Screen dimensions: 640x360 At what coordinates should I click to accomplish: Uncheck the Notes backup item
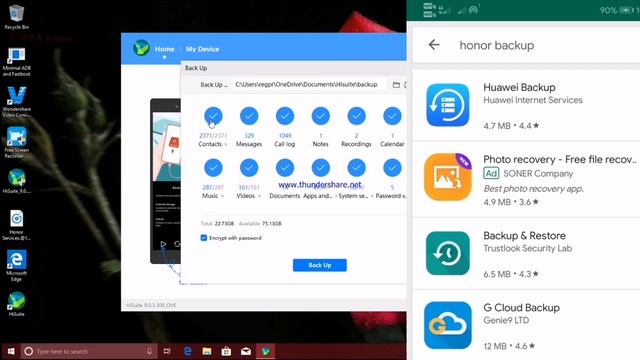tap(321, 116)
